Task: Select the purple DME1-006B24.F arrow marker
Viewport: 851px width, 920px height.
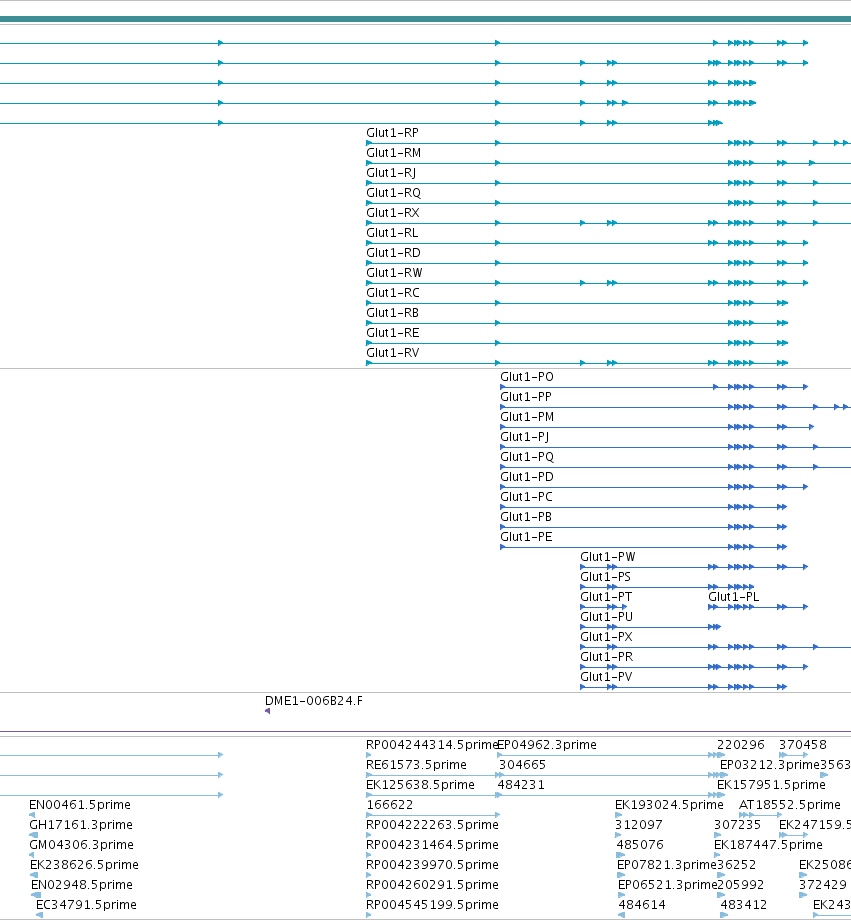Action: click(268, 711)
